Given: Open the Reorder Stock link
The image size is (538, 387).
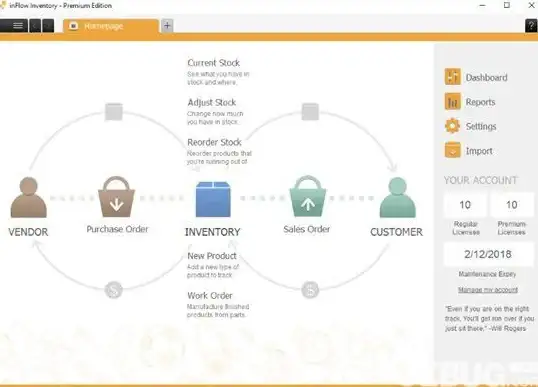Looking at the screenshot, I should (214, 142).
